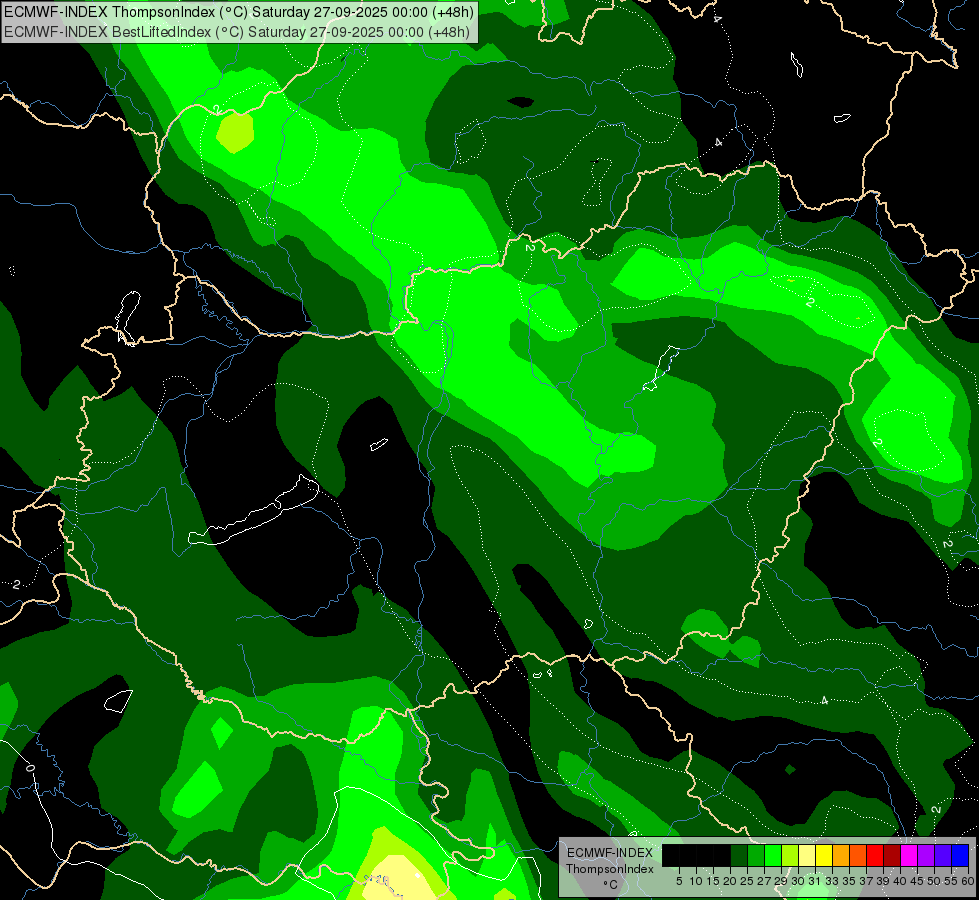
Task: Select the pale yellow swatch between 30 and 31
Action: 807,855
